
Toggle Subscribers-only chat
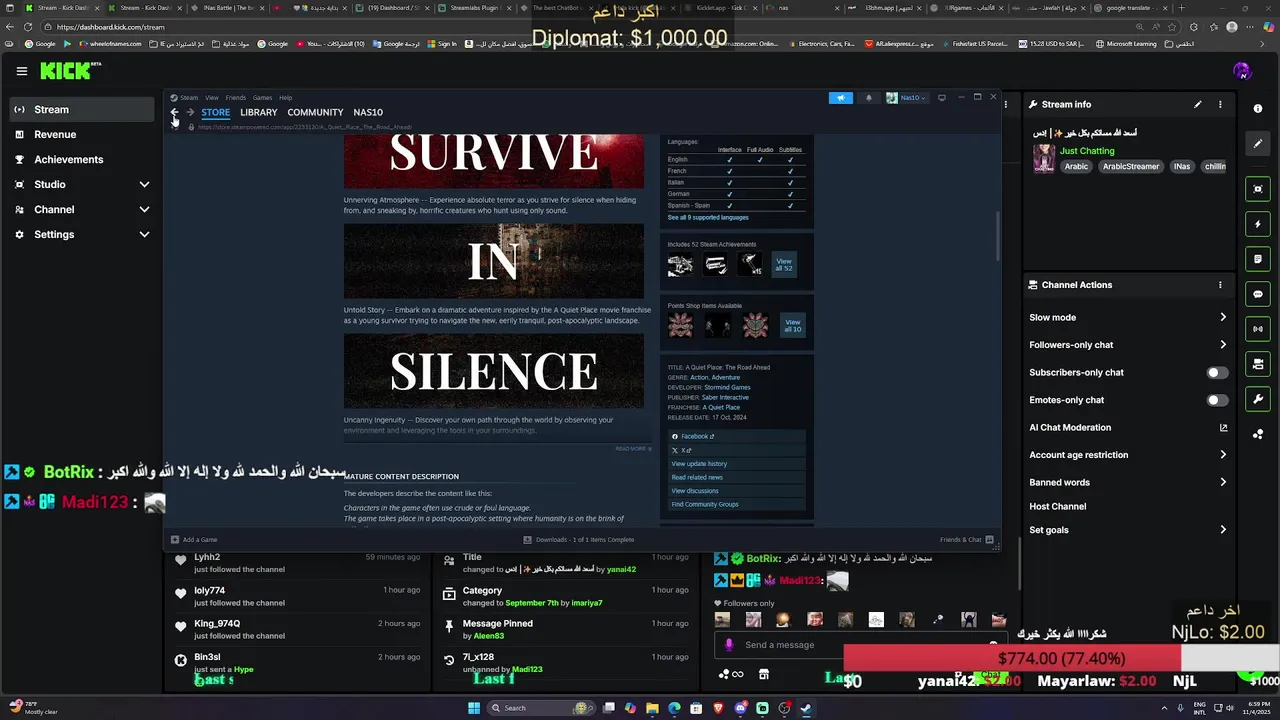point(1216,372)
